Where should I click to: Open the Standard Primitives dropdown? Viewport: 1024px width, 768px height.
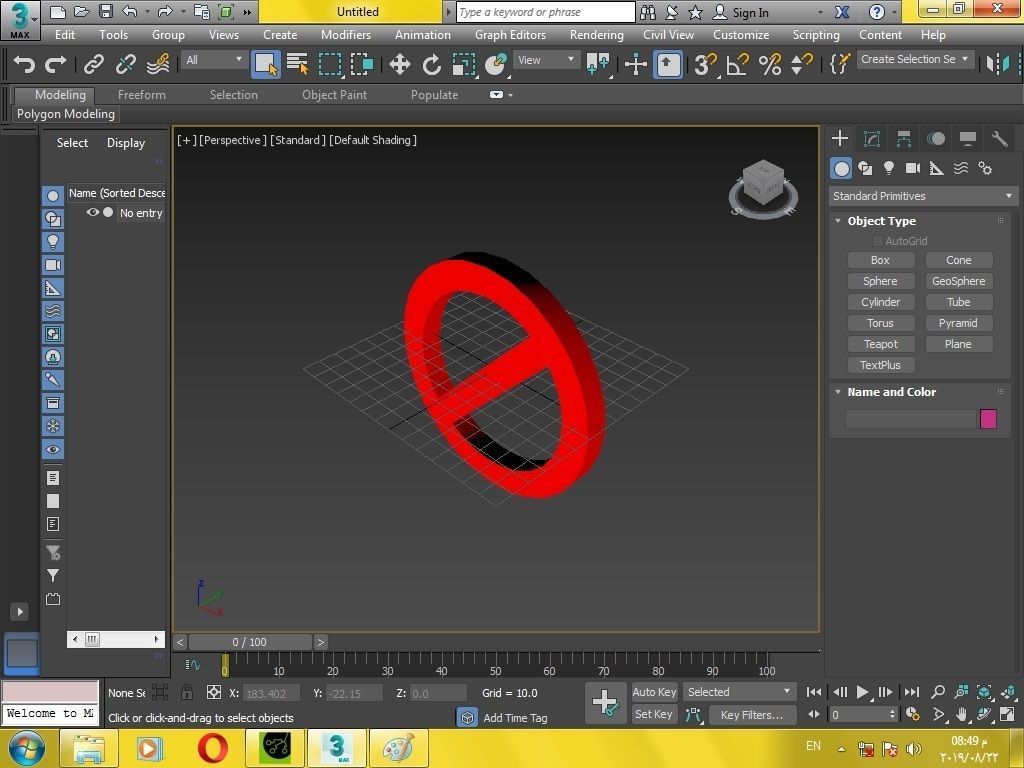pos(923,196)
